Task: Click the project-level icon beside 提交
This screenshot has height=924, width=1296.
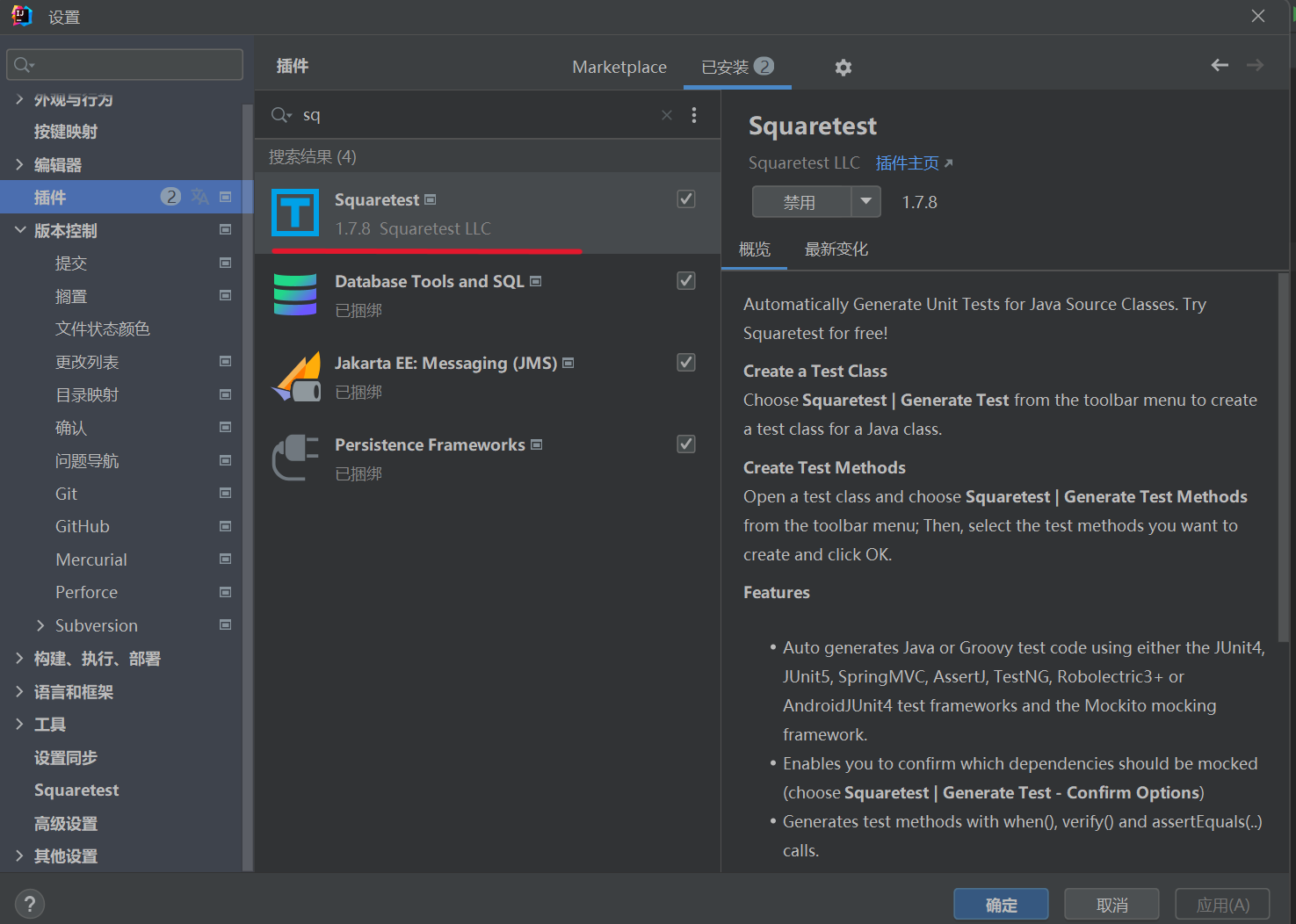Action: [226, 263]
